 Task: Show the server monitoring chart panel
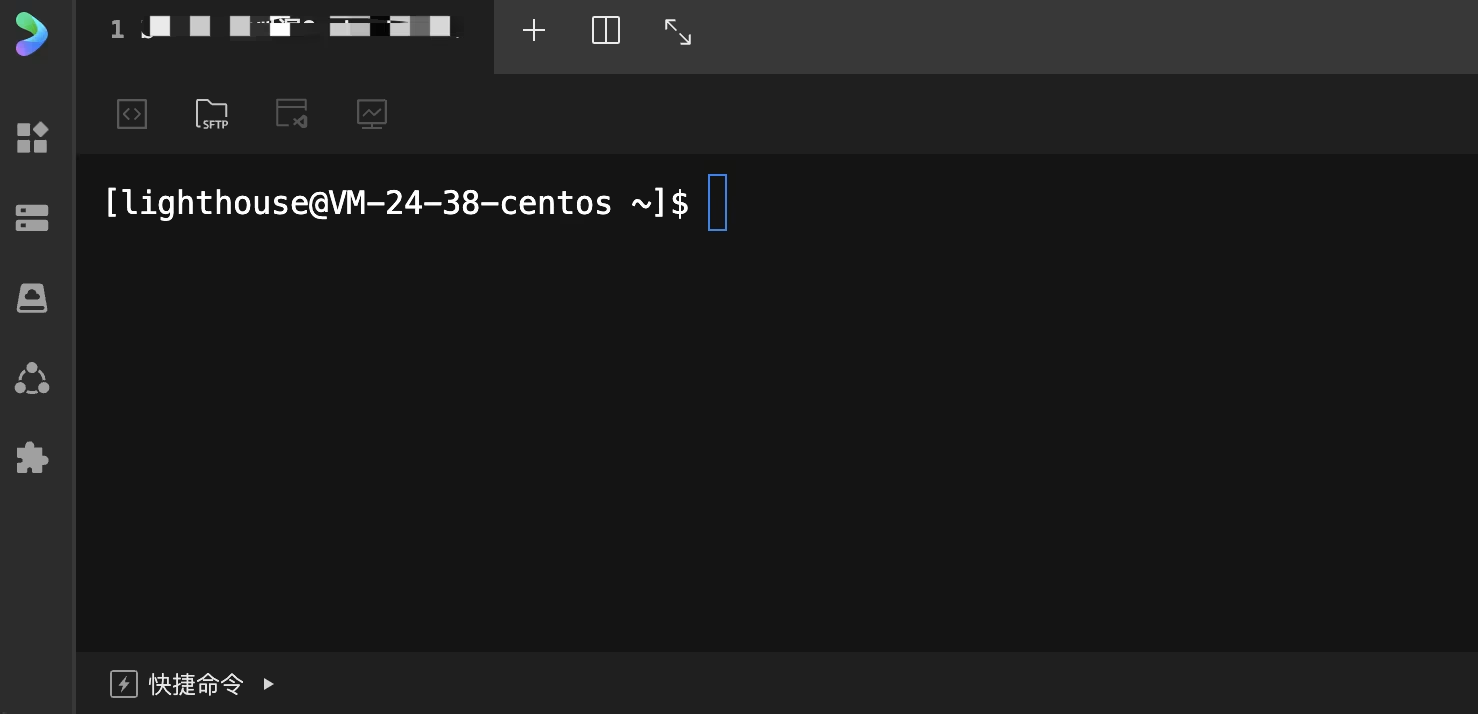tap(372, 114)
